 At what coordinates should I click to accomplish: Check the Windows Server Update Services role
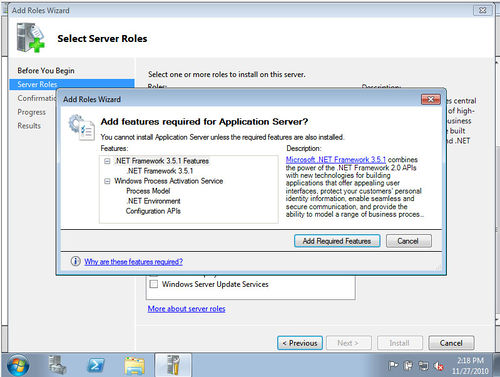(x=154, y=284)
